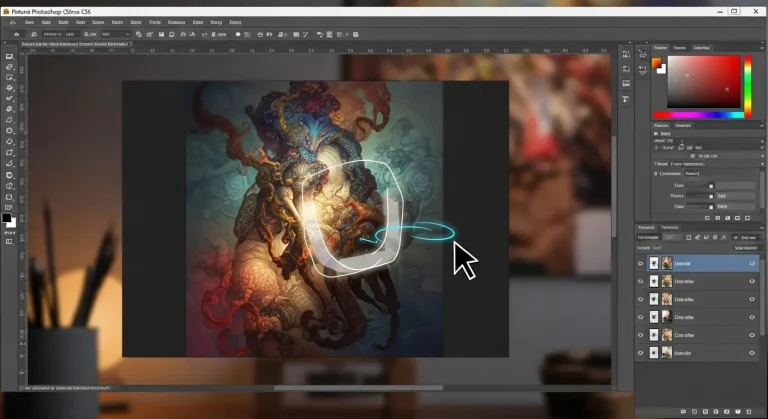Click the checkbox beside the properties panel text field

click(x=656, y=173)
